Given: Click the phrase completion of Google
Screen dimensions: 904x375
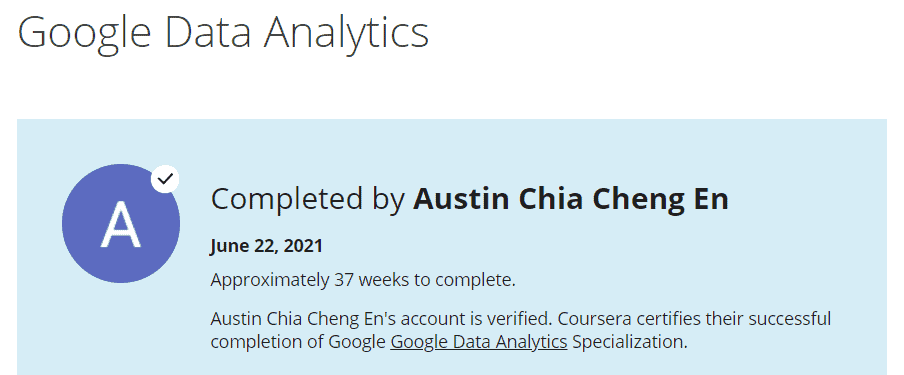Looking at the screenshot, I should click(298, 342).
